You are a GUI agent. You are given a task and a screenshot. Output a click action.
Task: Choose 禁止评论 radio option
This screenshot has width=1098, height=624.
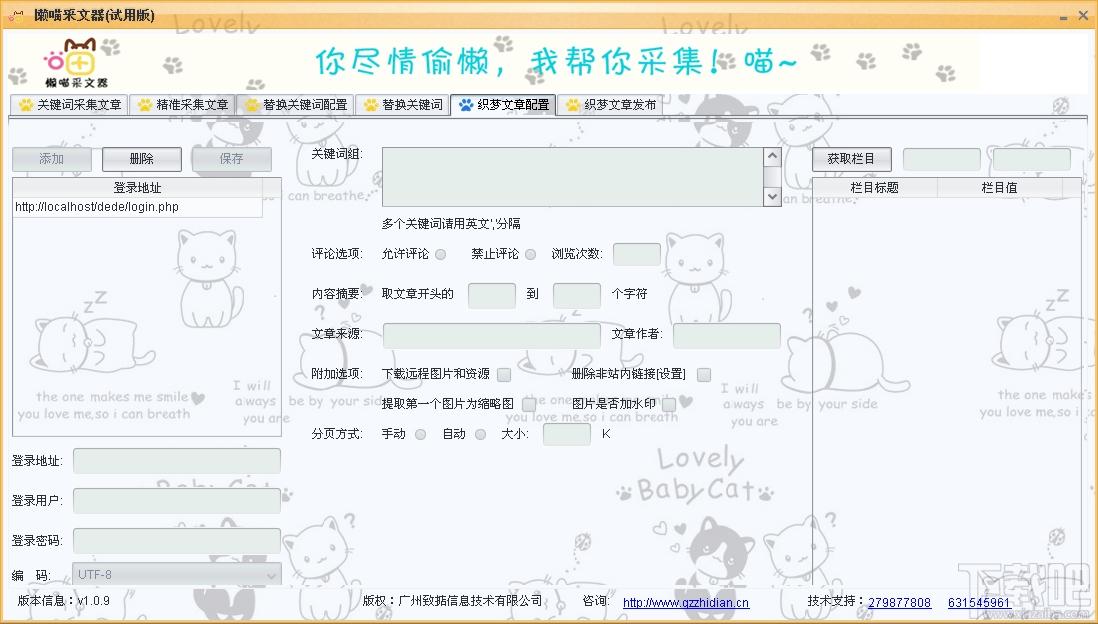(x=531, y=254)
